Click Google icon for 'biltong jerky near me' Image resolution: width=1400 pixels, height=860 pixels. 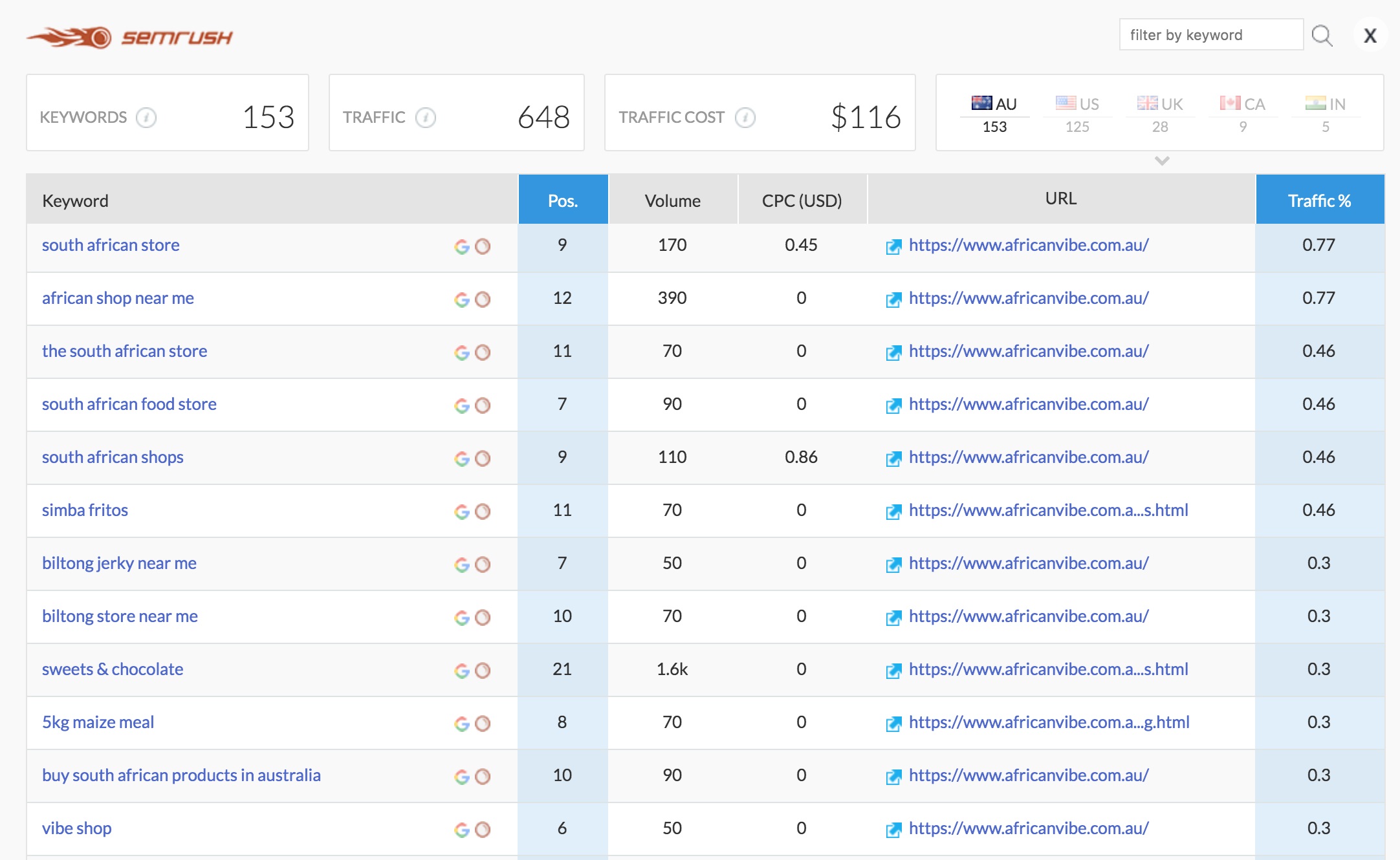pos(461,564)
